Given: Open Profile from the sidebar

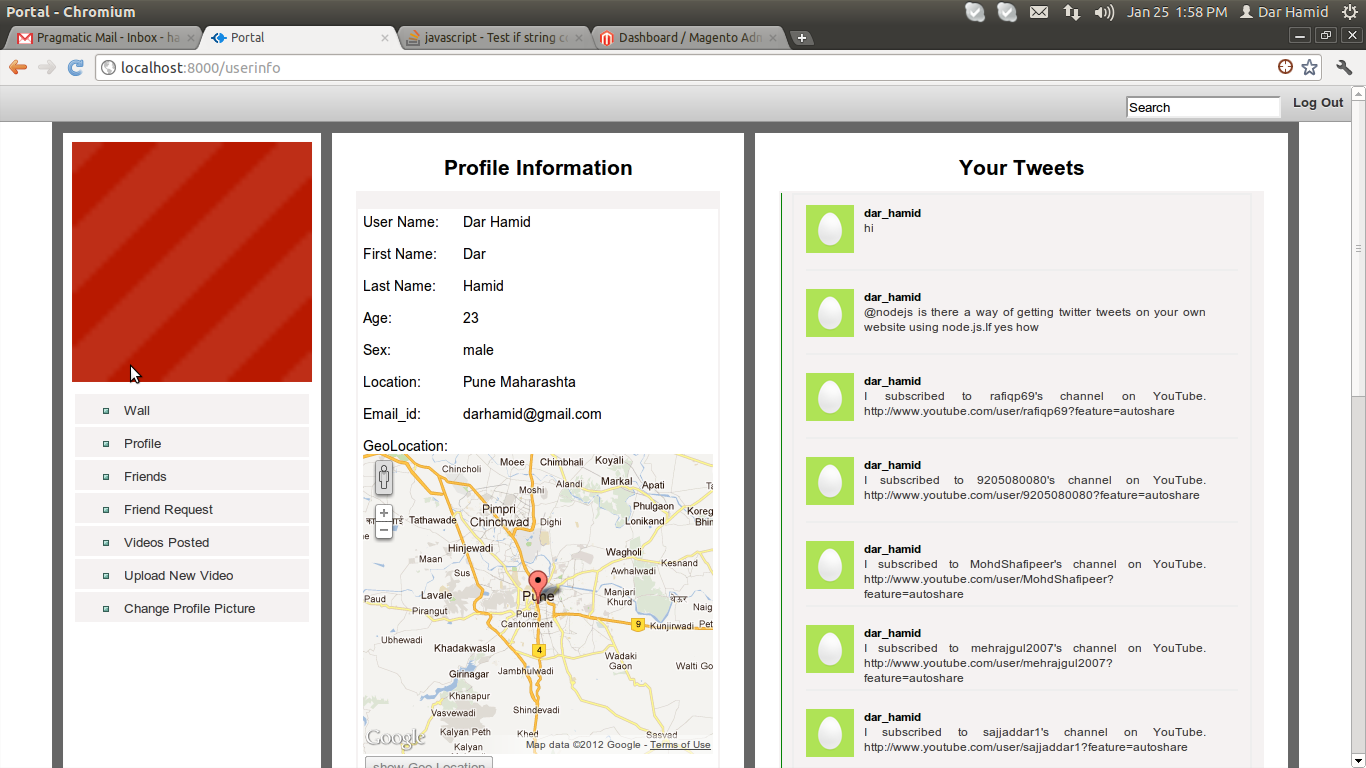Looking at the screenshot, I should [x=192, y=443].
